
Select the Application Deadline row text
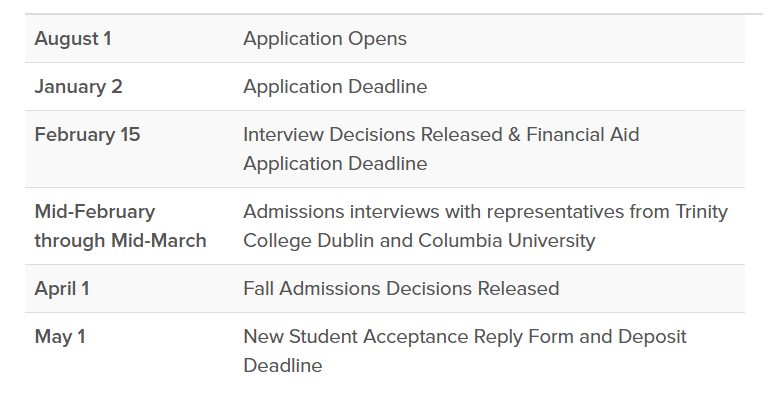click(x=335, y=87)
